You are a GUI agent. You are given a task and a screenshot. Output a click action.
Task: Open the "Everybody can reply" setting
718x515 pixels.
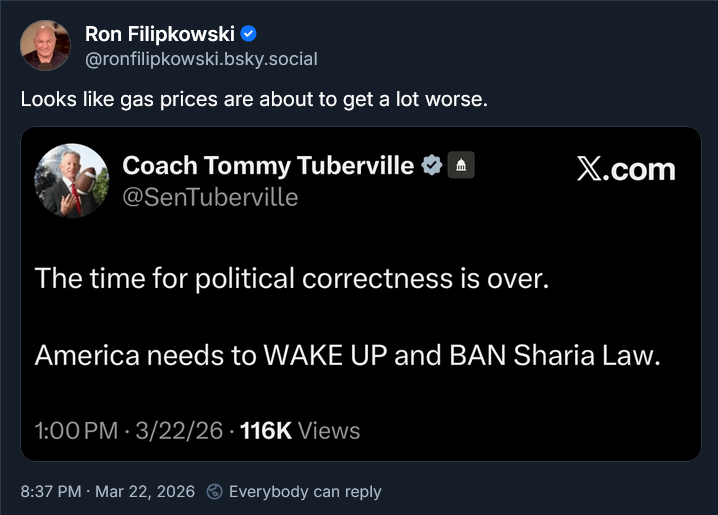point(305,492)
